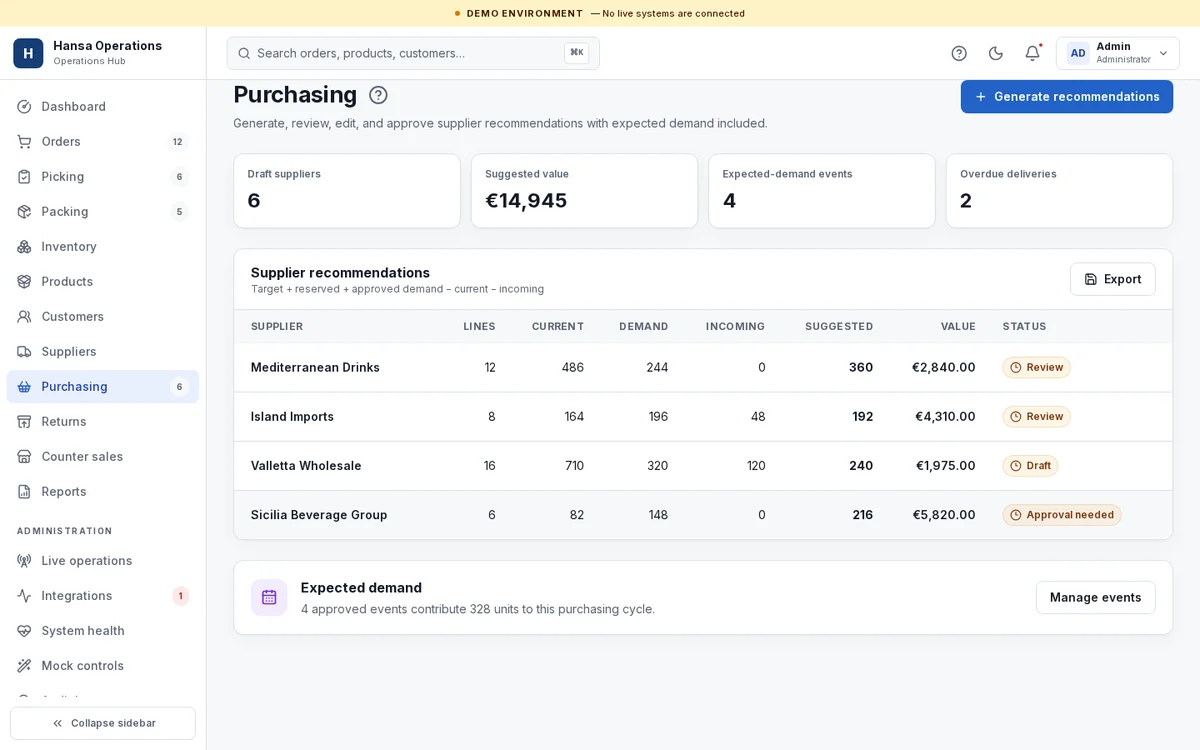Collapse the sidebar

(x=103, y=723)
